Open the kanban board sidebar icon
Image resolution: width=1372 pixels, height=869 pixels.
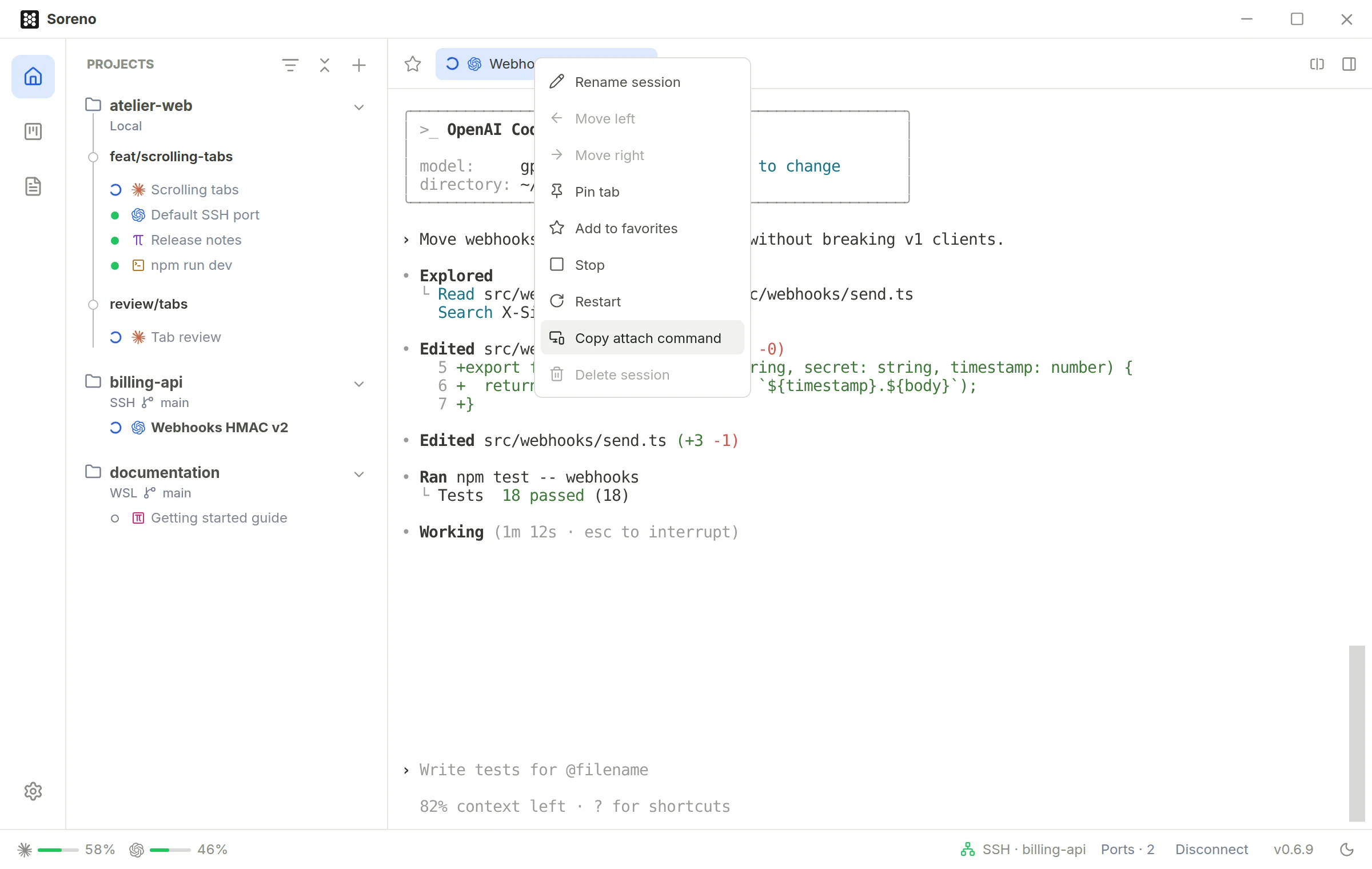click(x=33, y=131)
